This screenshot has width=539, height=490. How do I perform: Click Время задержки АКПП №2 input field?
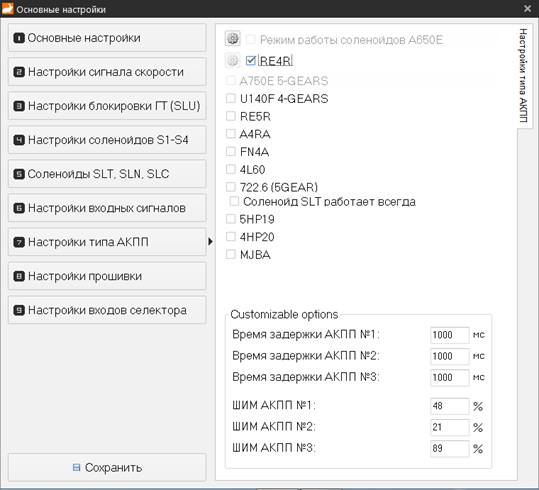click(x=450, y=356)
